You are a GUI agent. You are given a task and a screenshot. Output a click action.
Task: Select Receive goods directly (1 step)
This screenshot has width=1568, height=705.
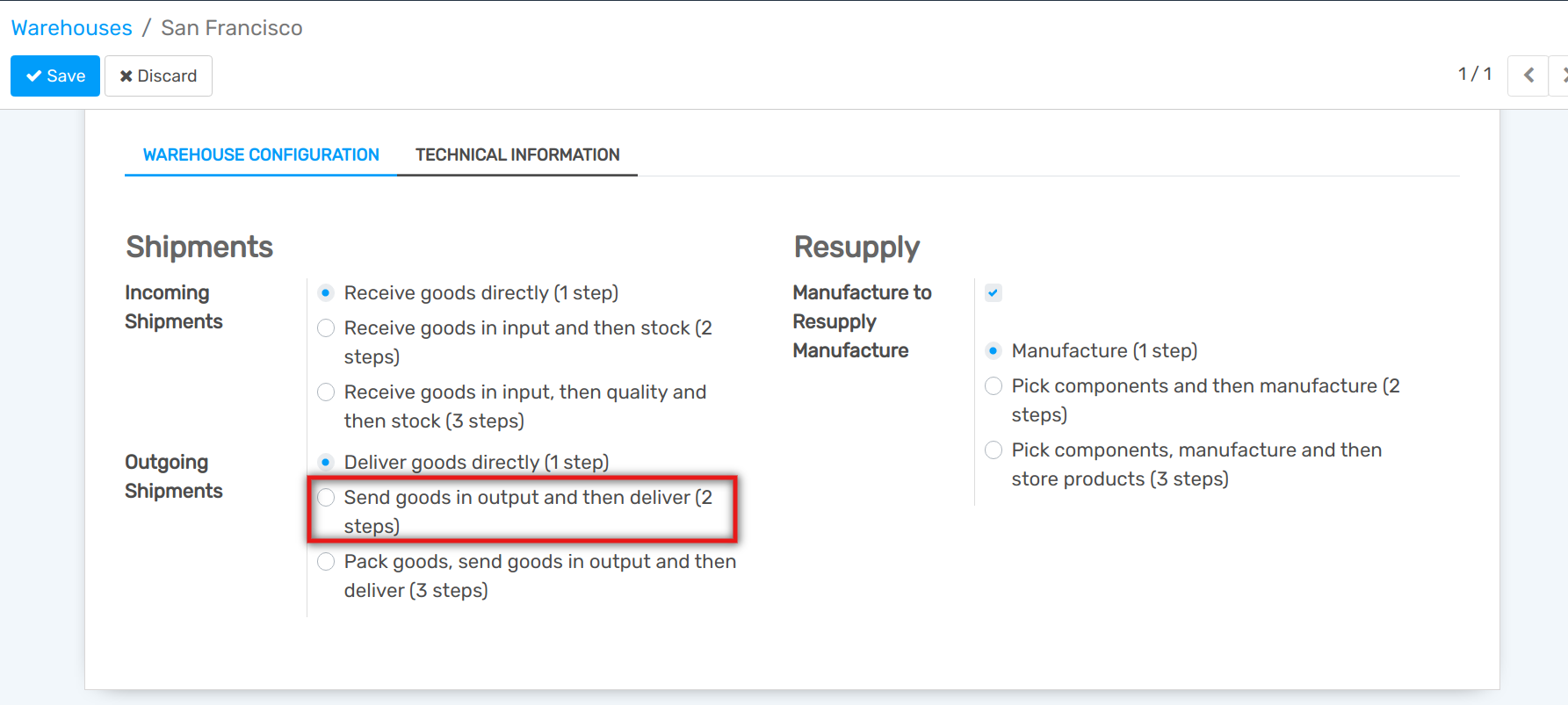click(326, 293)
